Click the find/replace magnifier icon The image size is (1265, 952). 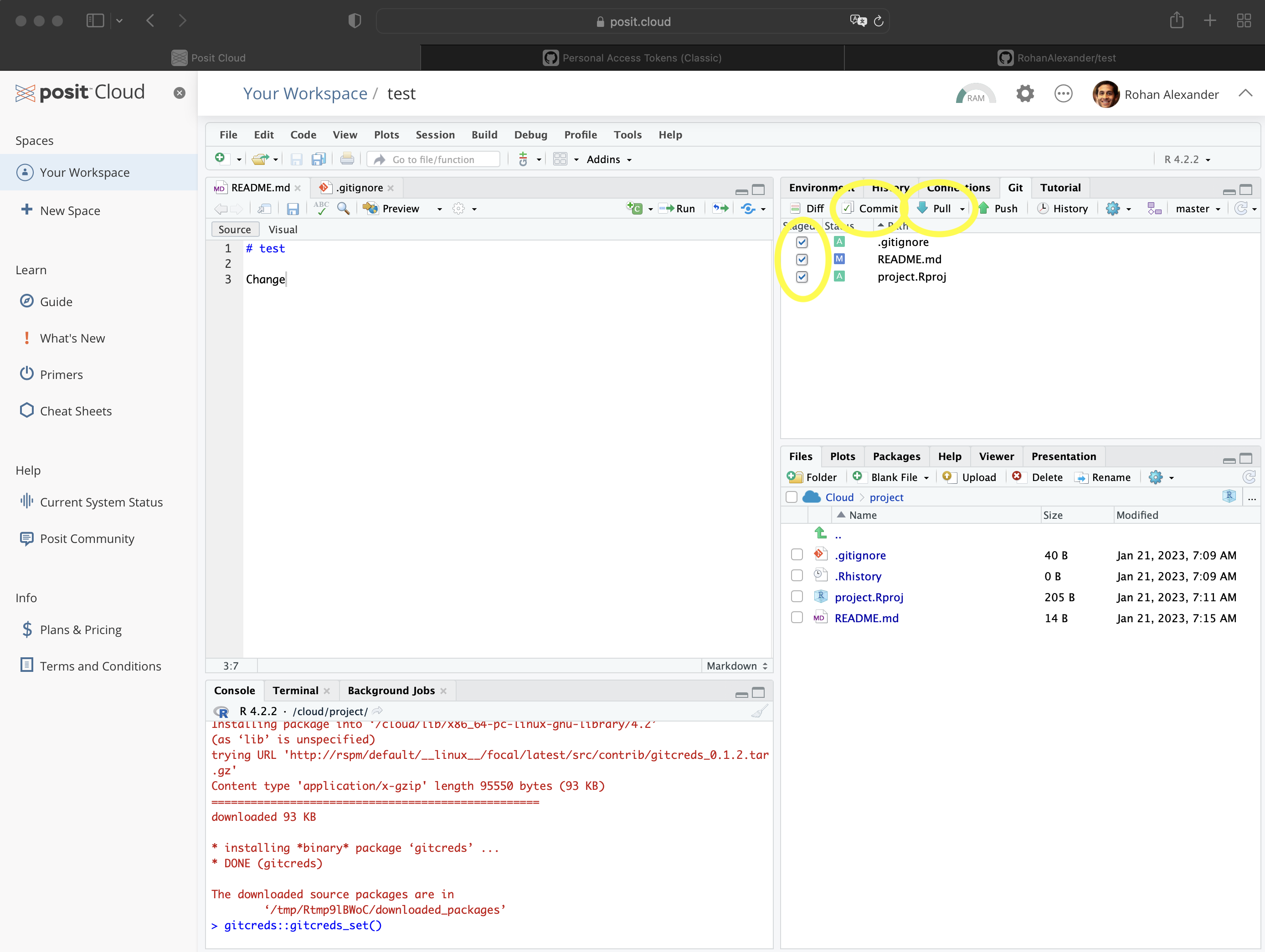pos(343,209)
